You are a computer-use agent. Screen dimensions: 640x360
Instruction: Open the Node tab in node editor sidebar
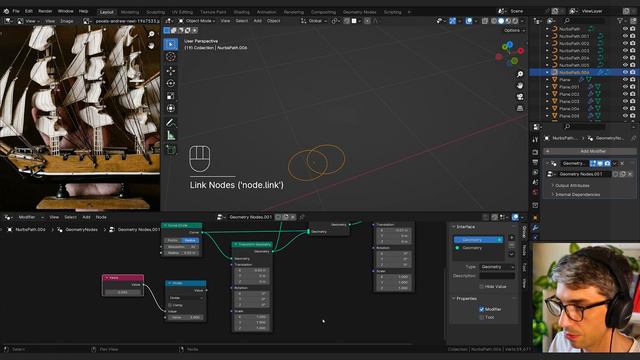tap(524, 250)
